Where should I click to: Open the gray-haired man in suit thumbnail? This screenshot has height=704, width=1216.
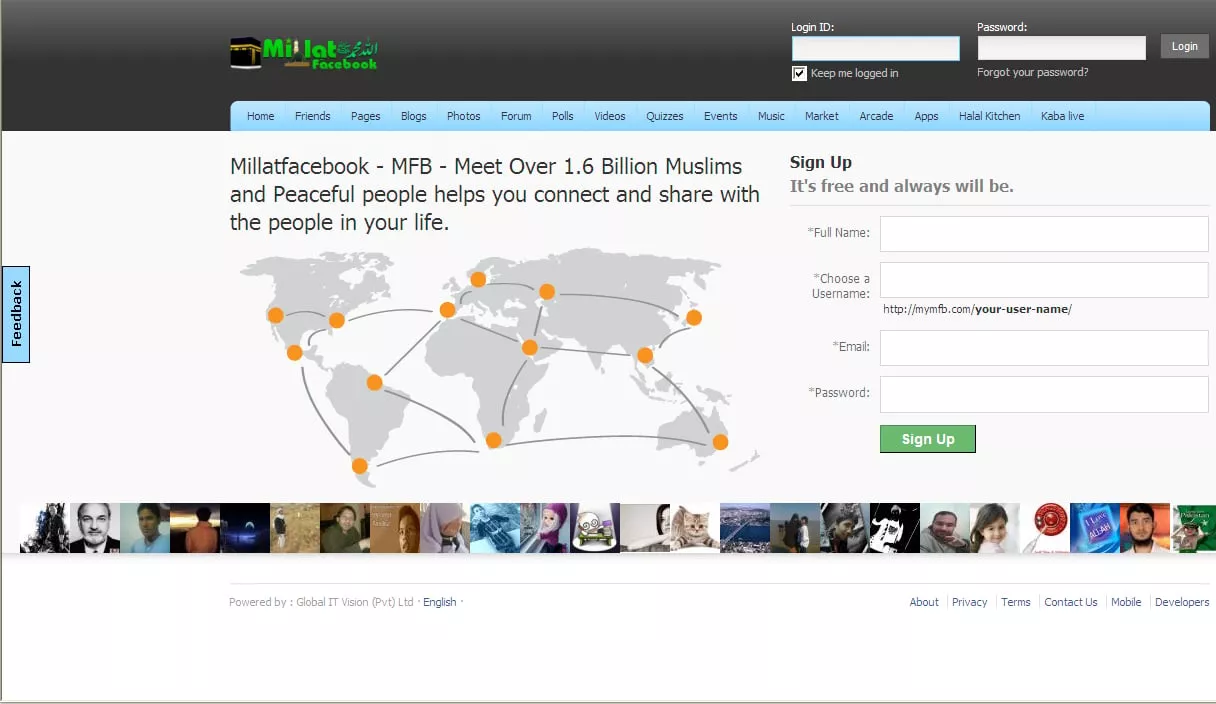point(95,528)
